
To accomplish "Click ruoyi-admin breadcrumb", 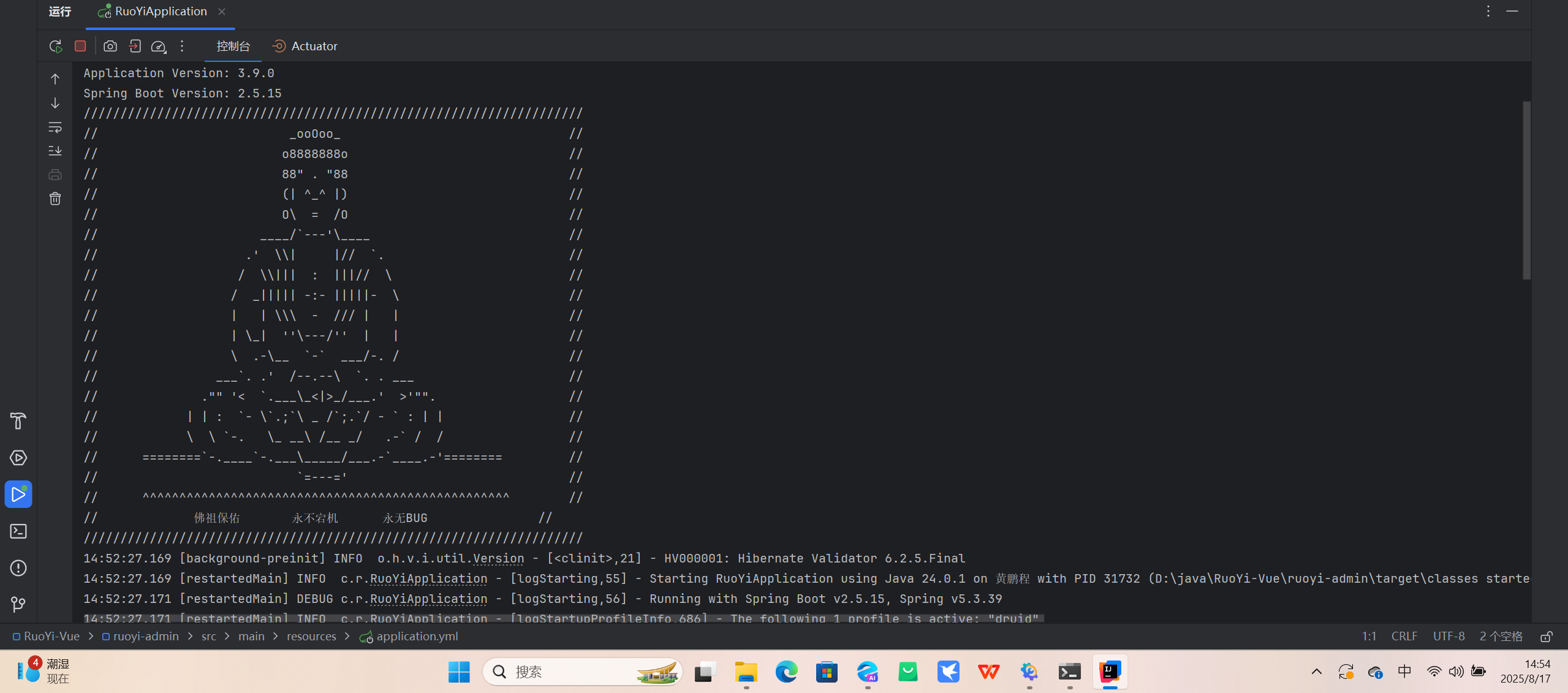I will pos(140,636).
